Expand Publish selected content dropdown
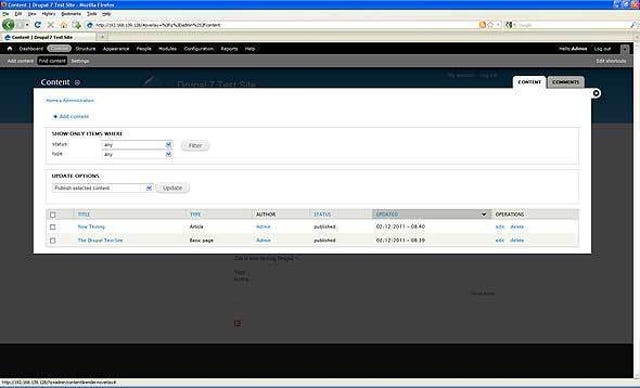This screenshot has height=388, width=640. pos(102,188)
